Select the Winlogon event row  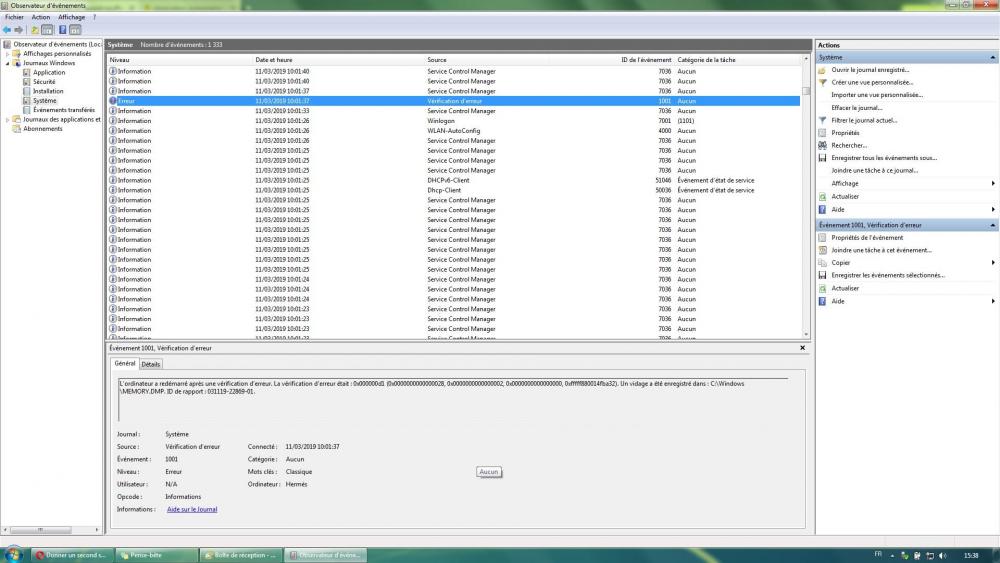pos(453,121)
